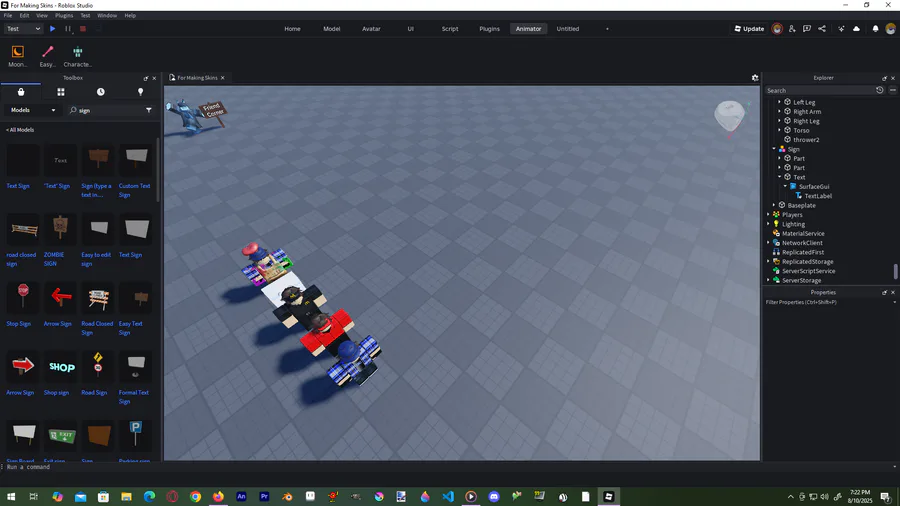900x506 pixels.
Task: Open the Easy Text Sign link
Action: click(130, 328)
